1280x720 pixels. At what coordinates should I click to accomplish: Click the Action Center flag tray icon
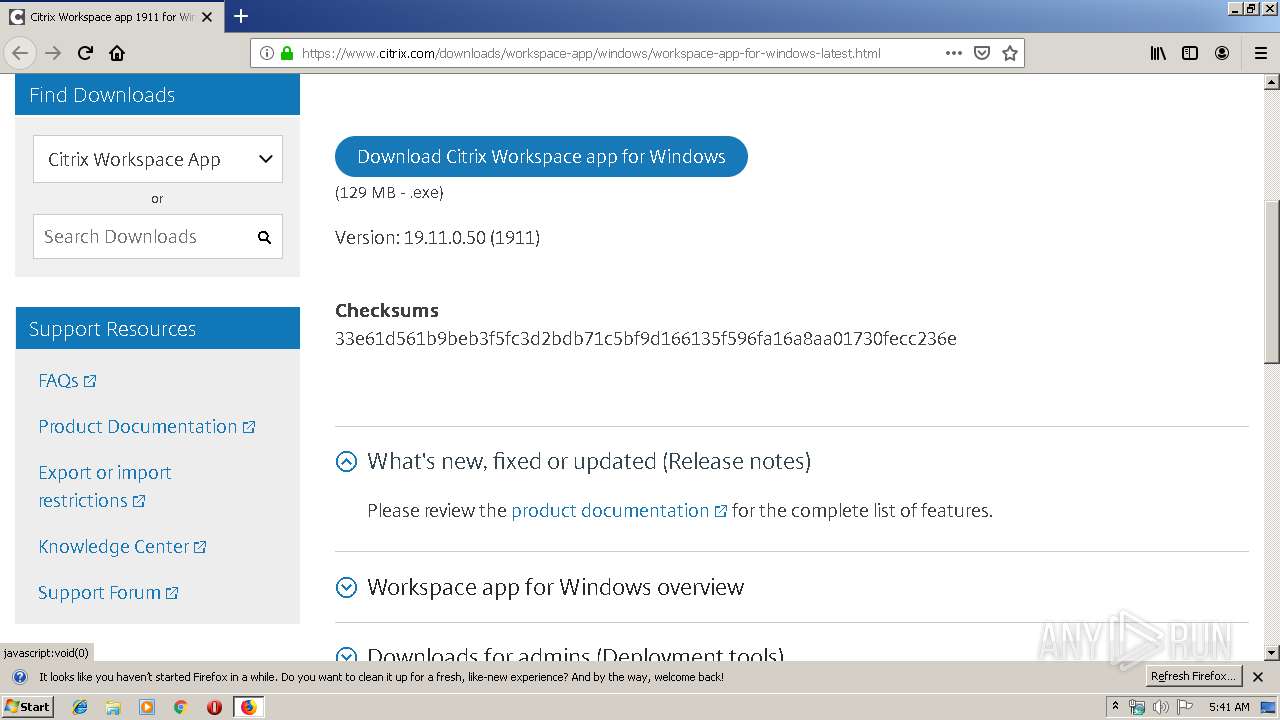(1184, 707)
